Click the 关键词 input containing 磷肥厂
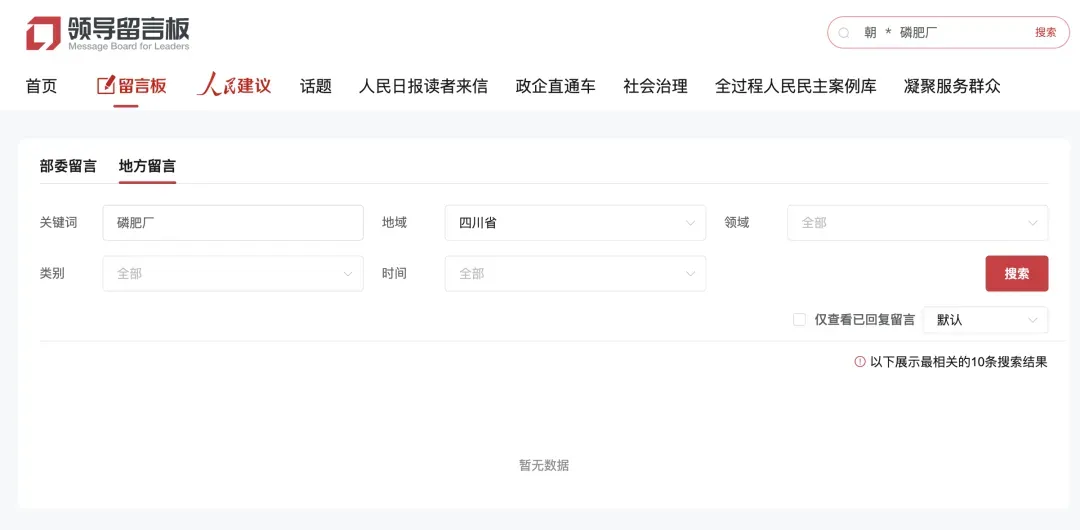 click(233, 223)
